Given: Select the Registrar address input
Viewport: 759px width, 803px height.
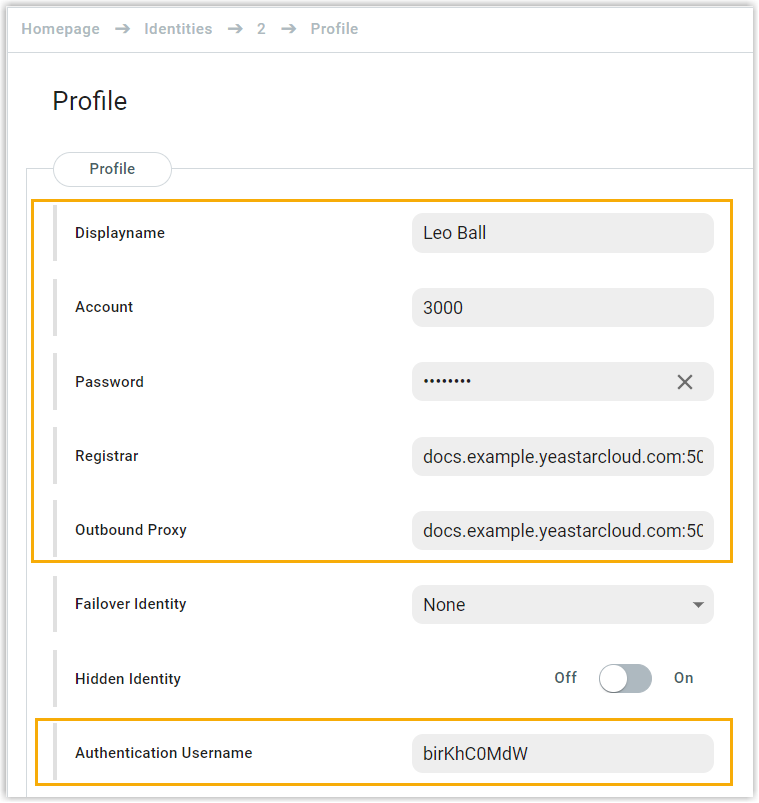Looking at the screenshot, I should (x=562, y=456).
